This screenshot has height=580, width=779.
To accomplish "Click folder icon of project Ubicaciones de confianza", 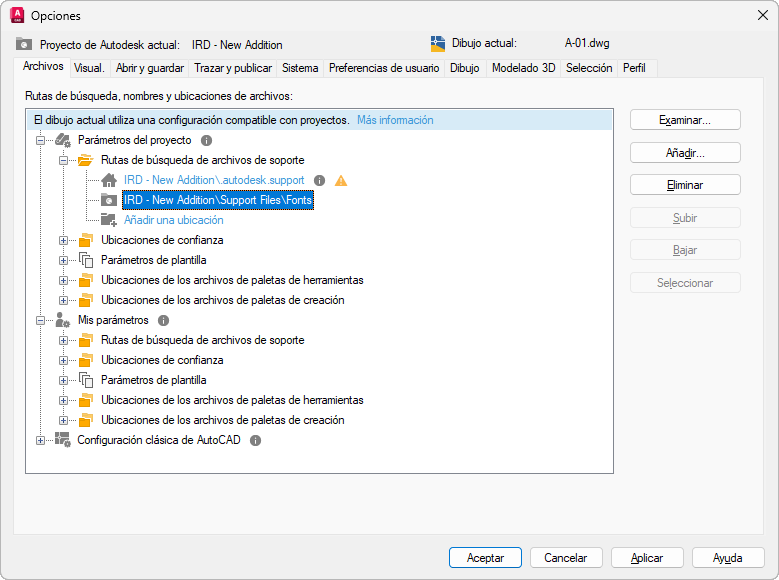I will tap(85, 240).
